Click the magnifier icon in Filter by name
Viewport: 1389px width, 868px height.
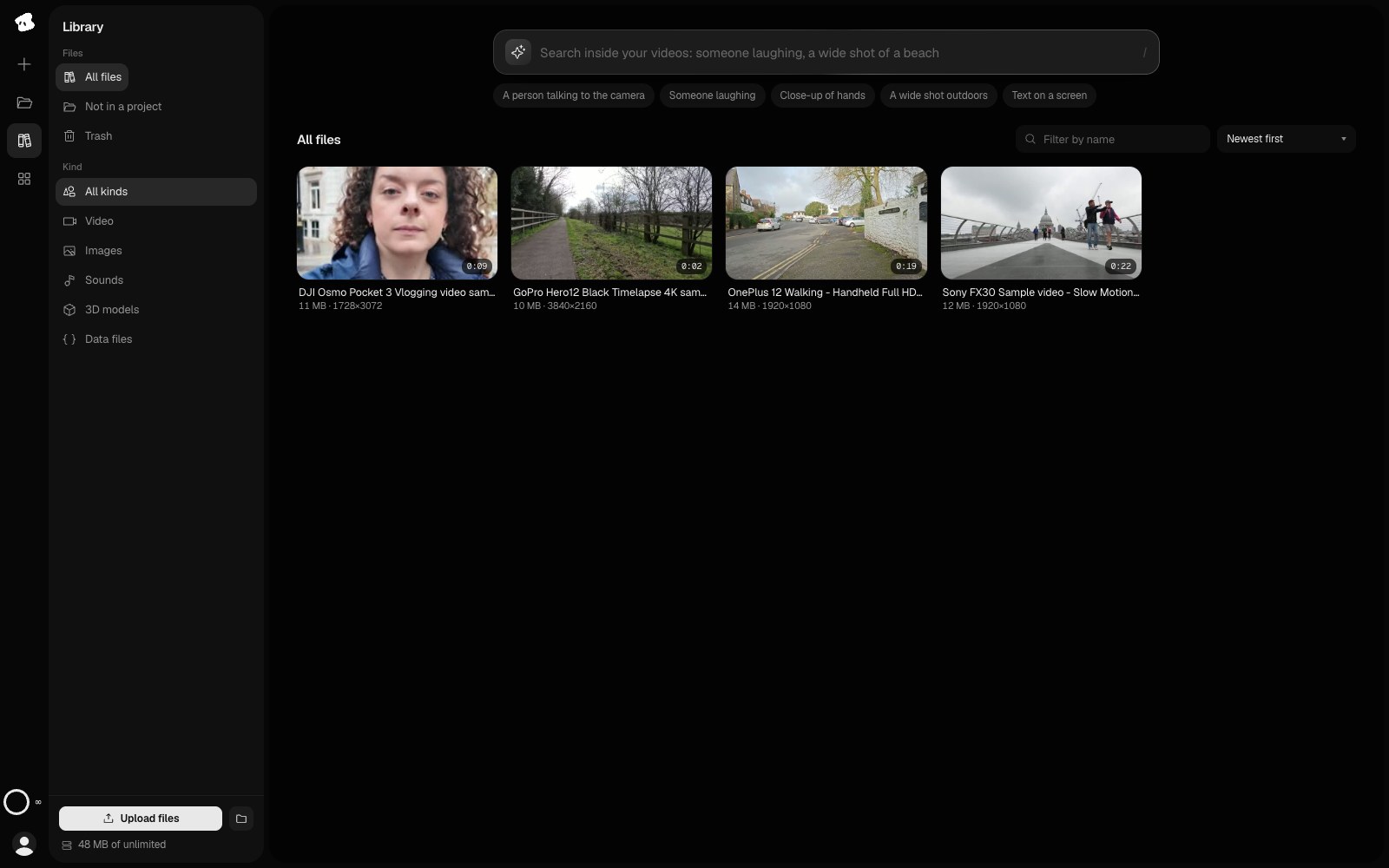pos(1030,139)
